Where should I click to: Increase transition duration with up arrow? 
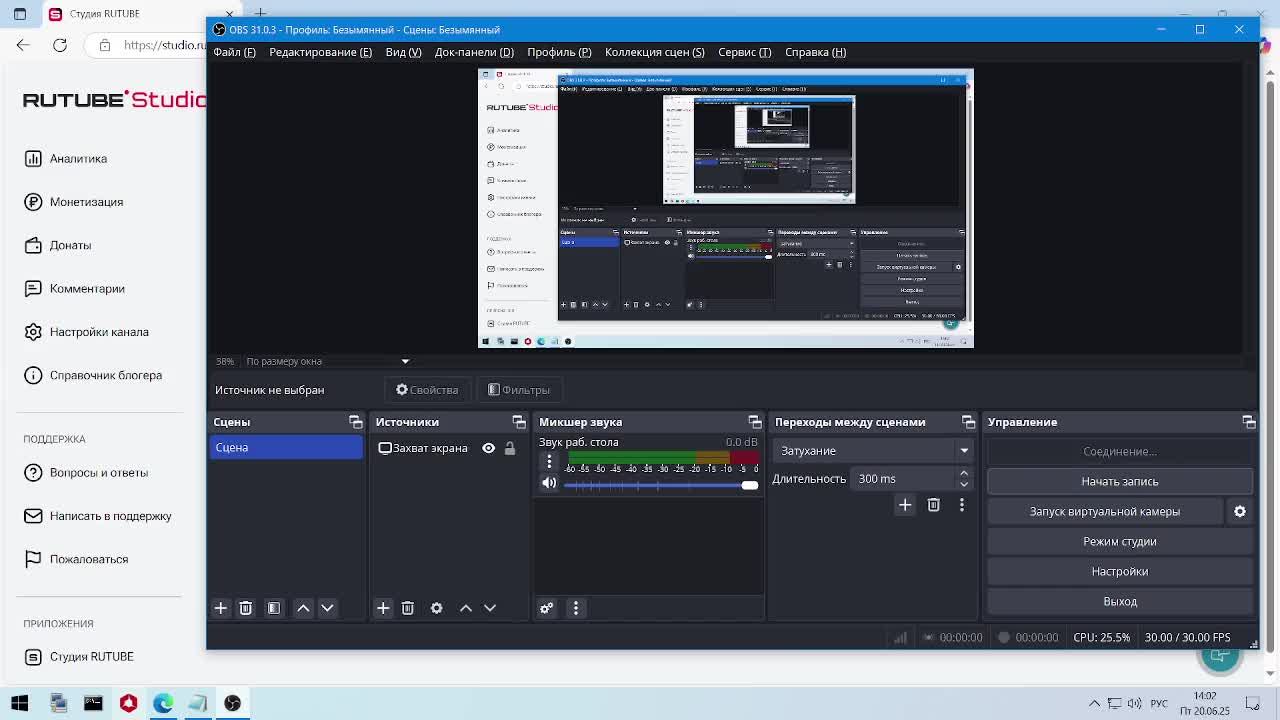(964, 473)
